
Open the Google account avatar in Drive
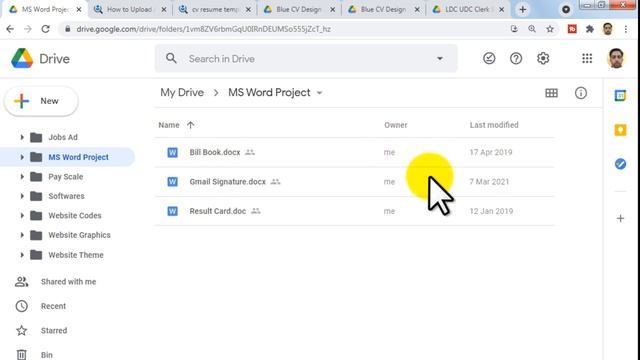tap(616, 58)
